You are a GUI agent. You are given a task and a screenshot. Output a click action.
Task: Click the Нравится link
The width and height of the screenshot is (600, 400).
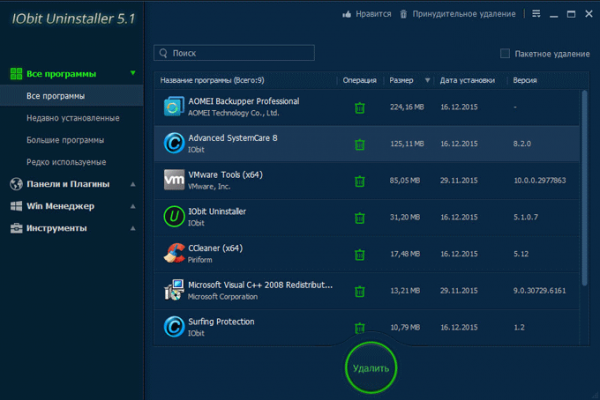coord(373,14)
